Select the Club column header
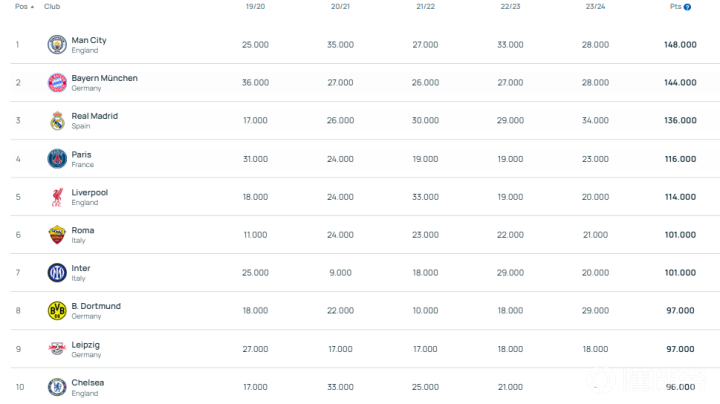Screen dimensions: 720x404 [x=52, y=6]
